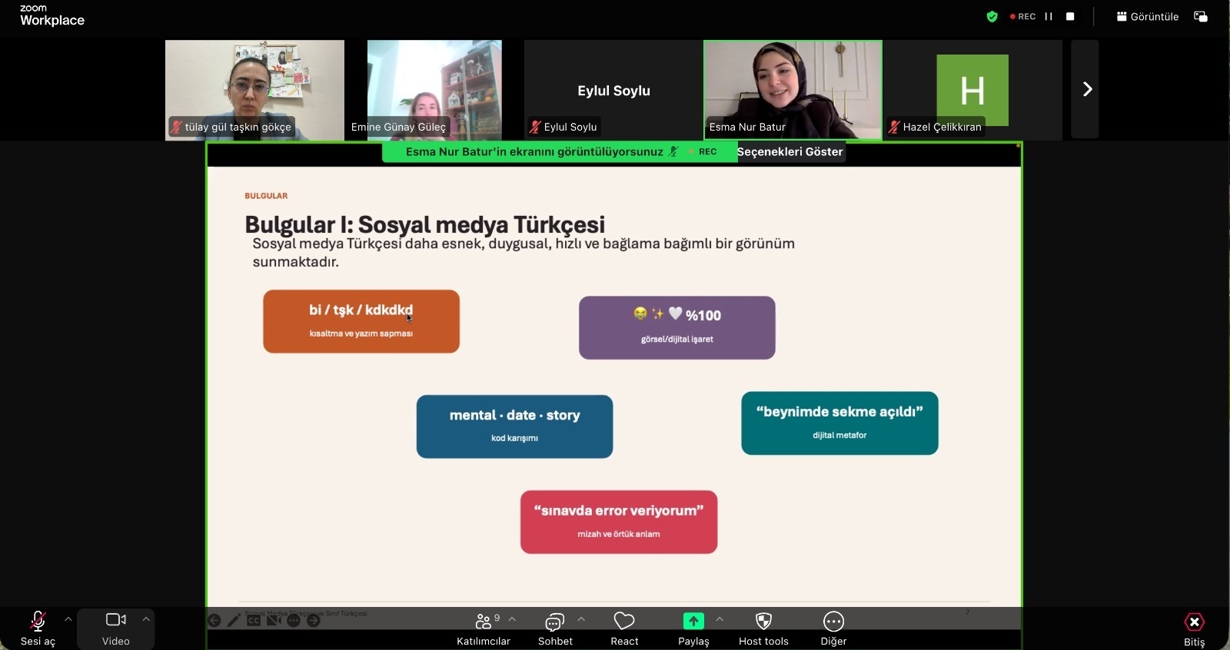Pause the recording
Screen dimensions: 1230x650
click(1049, 17)
